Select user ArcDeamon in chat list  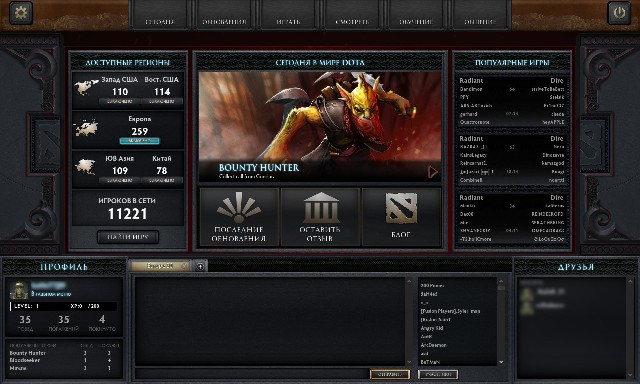433,345
